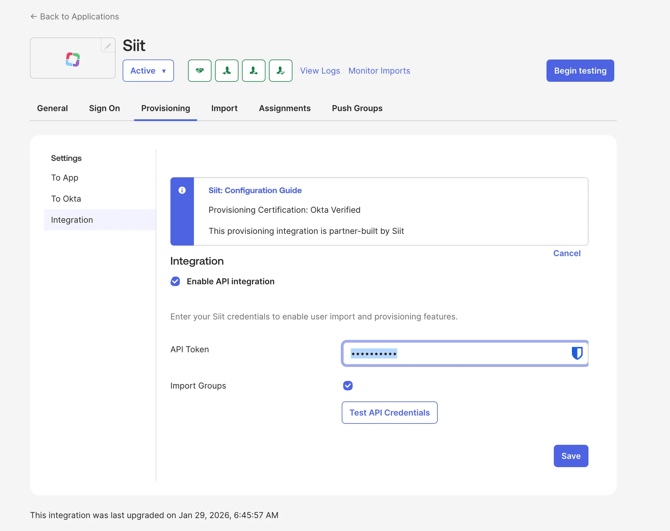Click the fourth green user provisioning icon
The image size is (670, 531).
(x=281, y=71)
